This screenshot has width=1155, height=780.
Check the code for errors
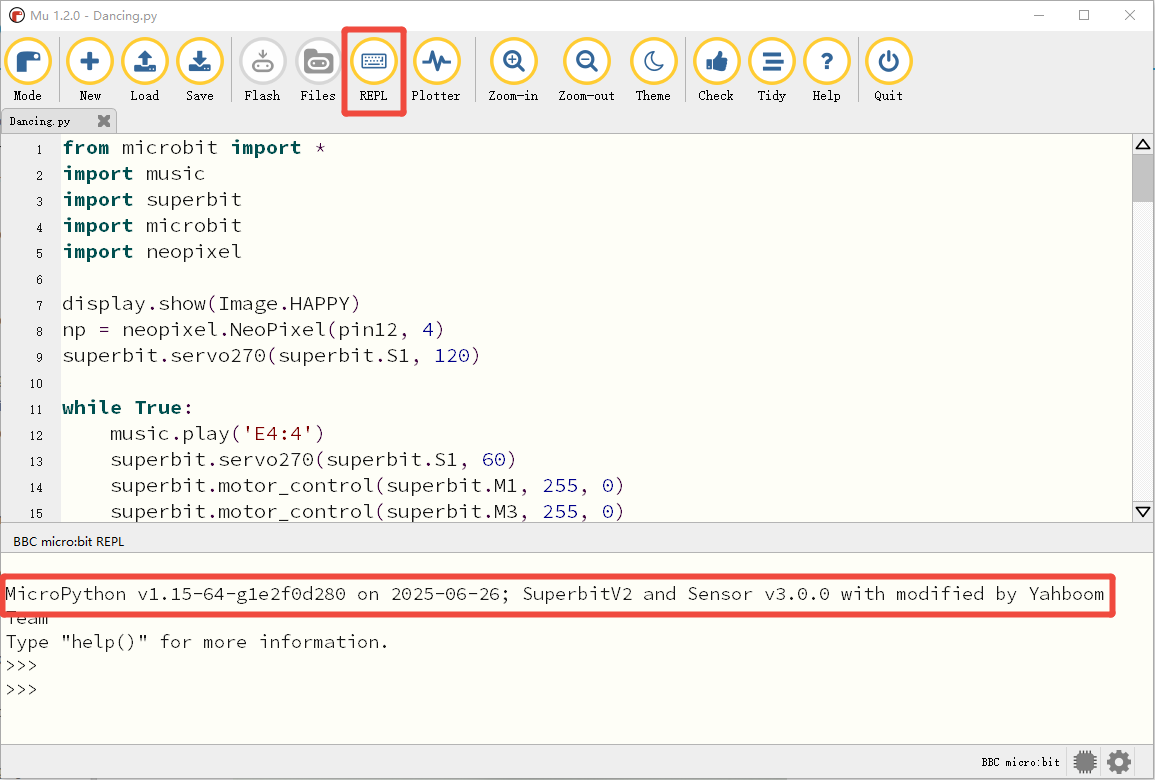click(x=716, y=70)
